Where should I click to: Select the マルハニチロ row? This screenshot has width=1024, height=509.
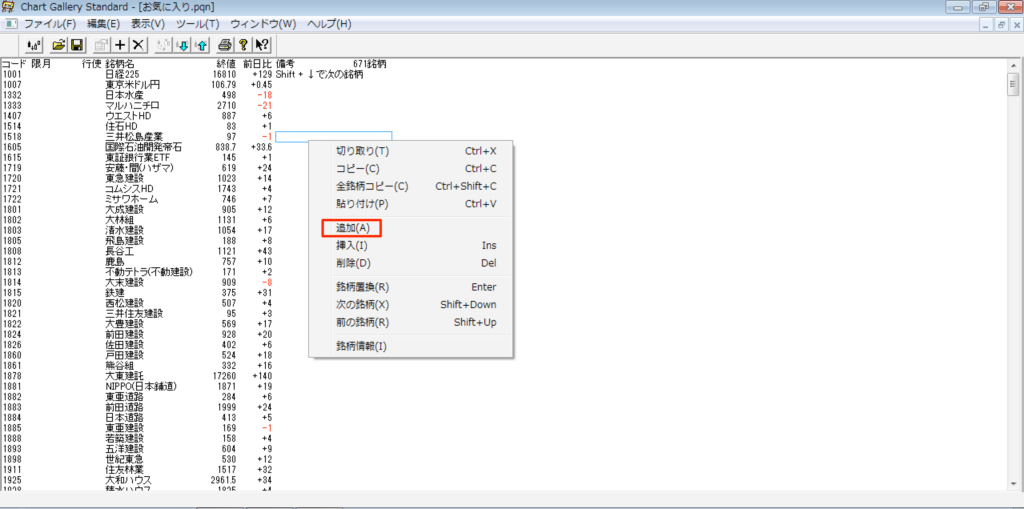[x=137, y=105]
